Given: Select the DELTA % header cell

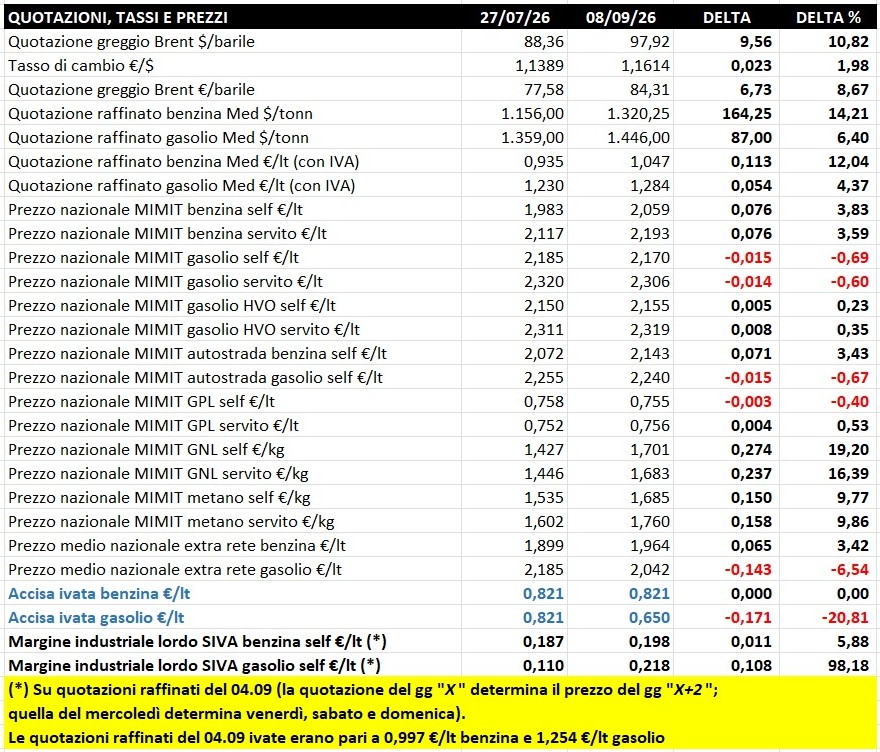Looking at the screenshot, I should coord(828,17).
